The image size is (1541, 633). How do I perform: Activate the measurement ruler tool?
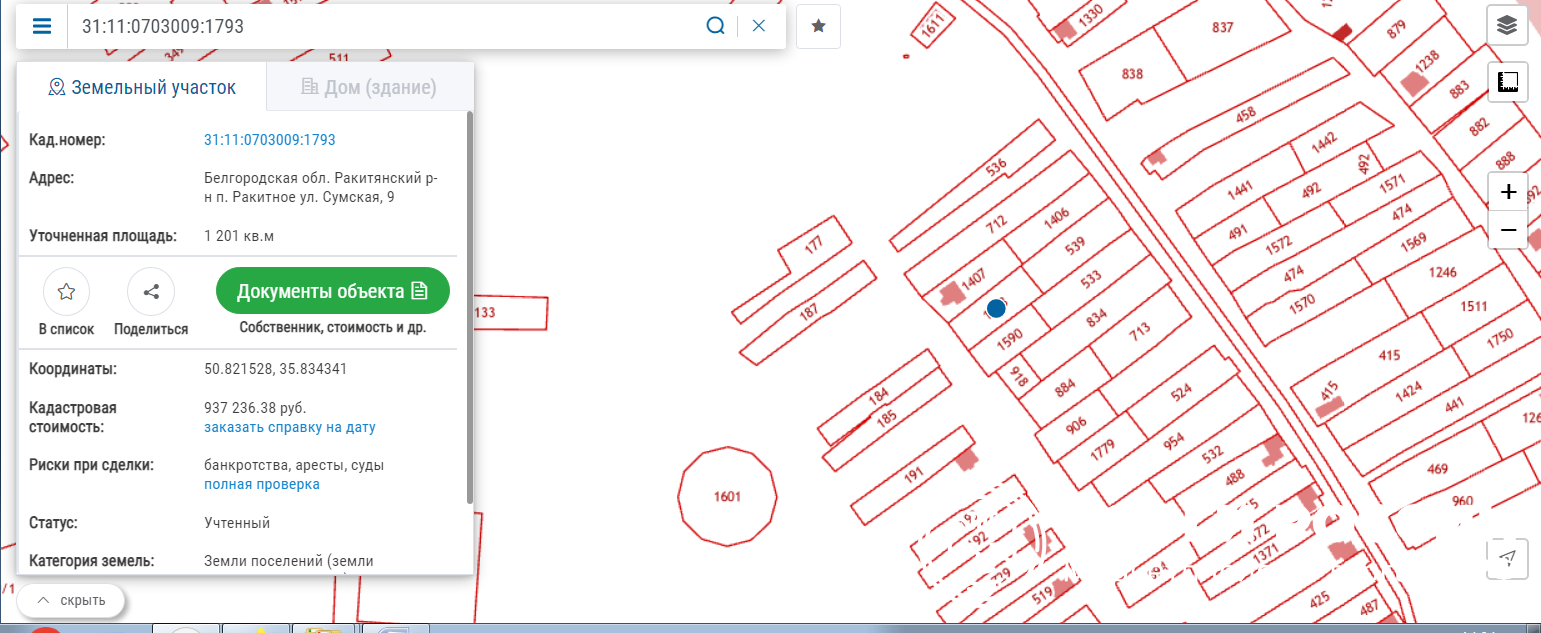[x=1507, y=82]
